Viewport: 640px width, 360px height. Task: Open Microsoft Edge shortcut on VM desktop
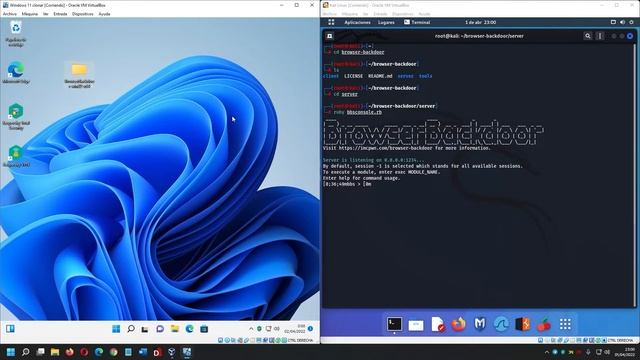click(x=16, y=73)
